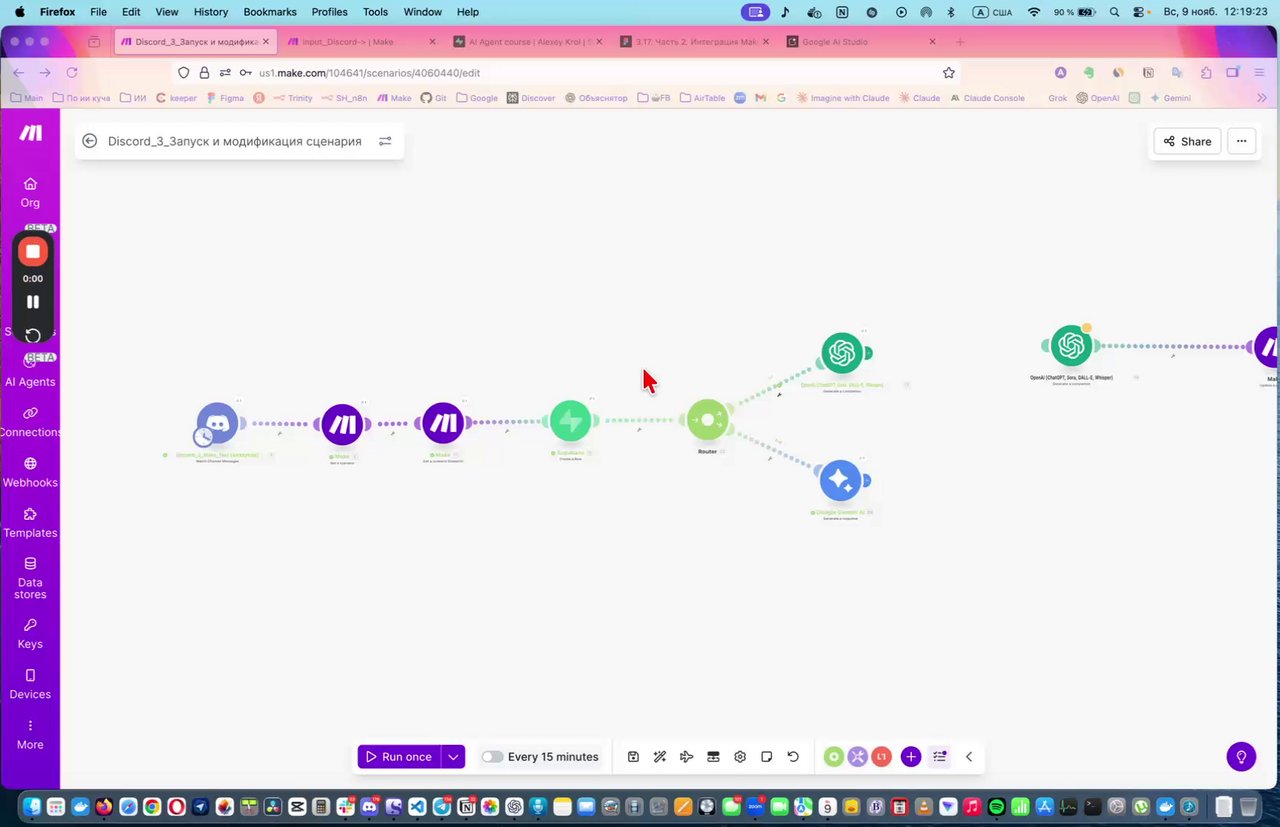
Task: Open scenario options sliders icon beside name
Action: coord(385,141)
